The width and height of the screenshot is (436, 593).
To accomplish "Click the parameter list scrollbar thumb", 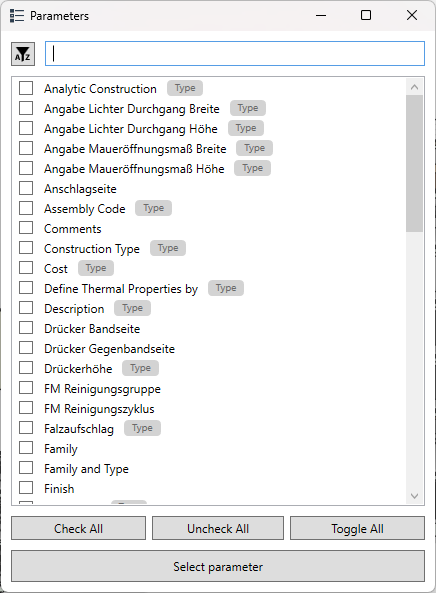I will (x=414, y=163).
